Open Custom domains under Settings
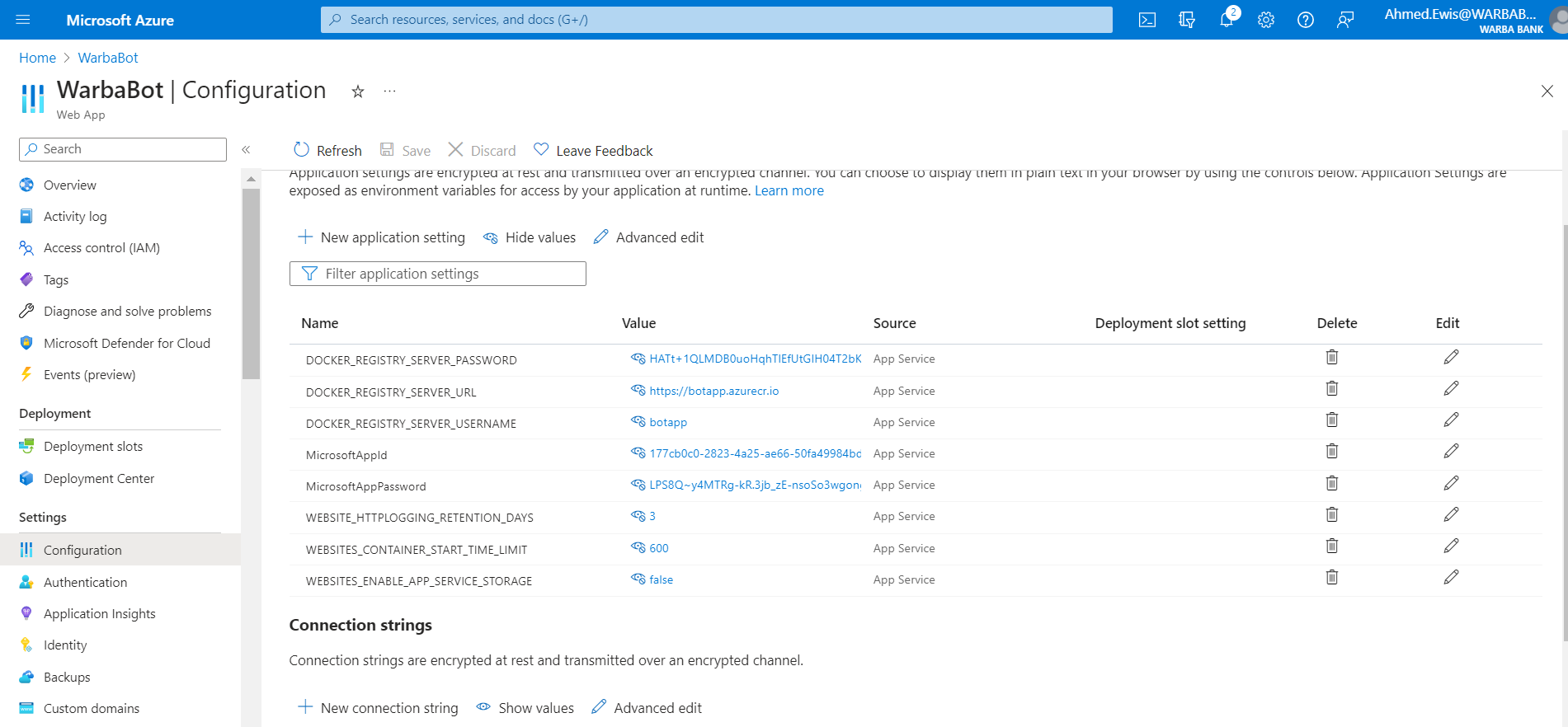Image resolution: width=1568 pixels, height=727 pixels. point(91,708)
